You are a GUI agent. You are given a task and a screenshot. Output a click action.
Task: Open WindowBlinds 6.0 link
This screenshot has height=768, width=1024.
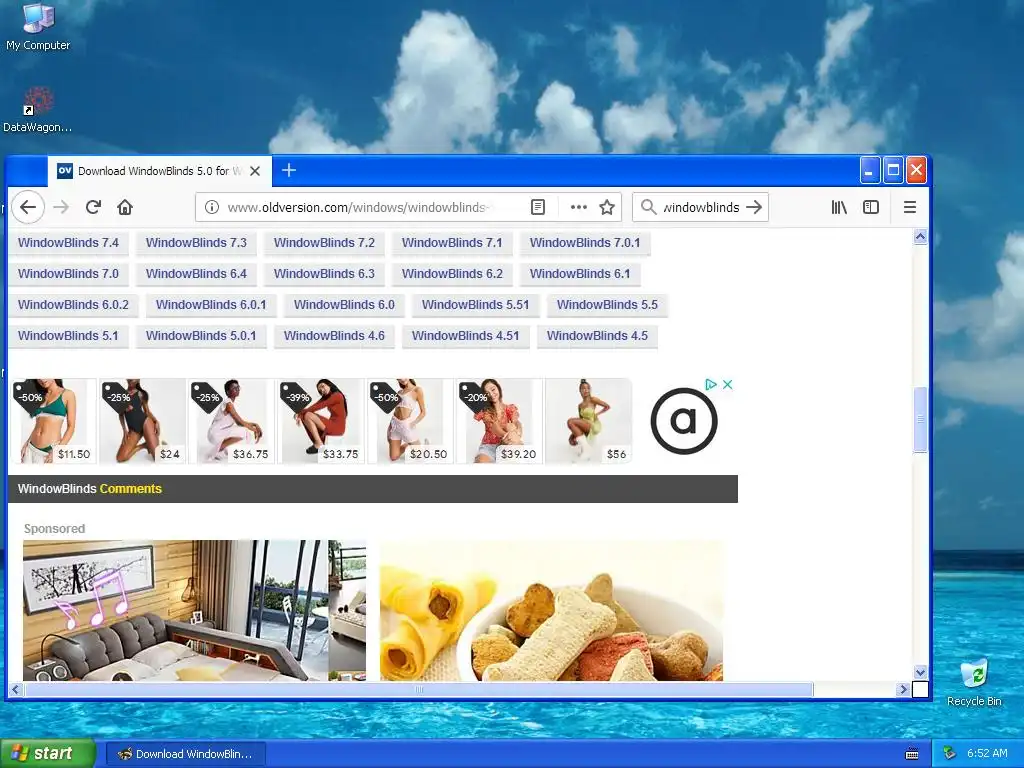click(344, 305)
